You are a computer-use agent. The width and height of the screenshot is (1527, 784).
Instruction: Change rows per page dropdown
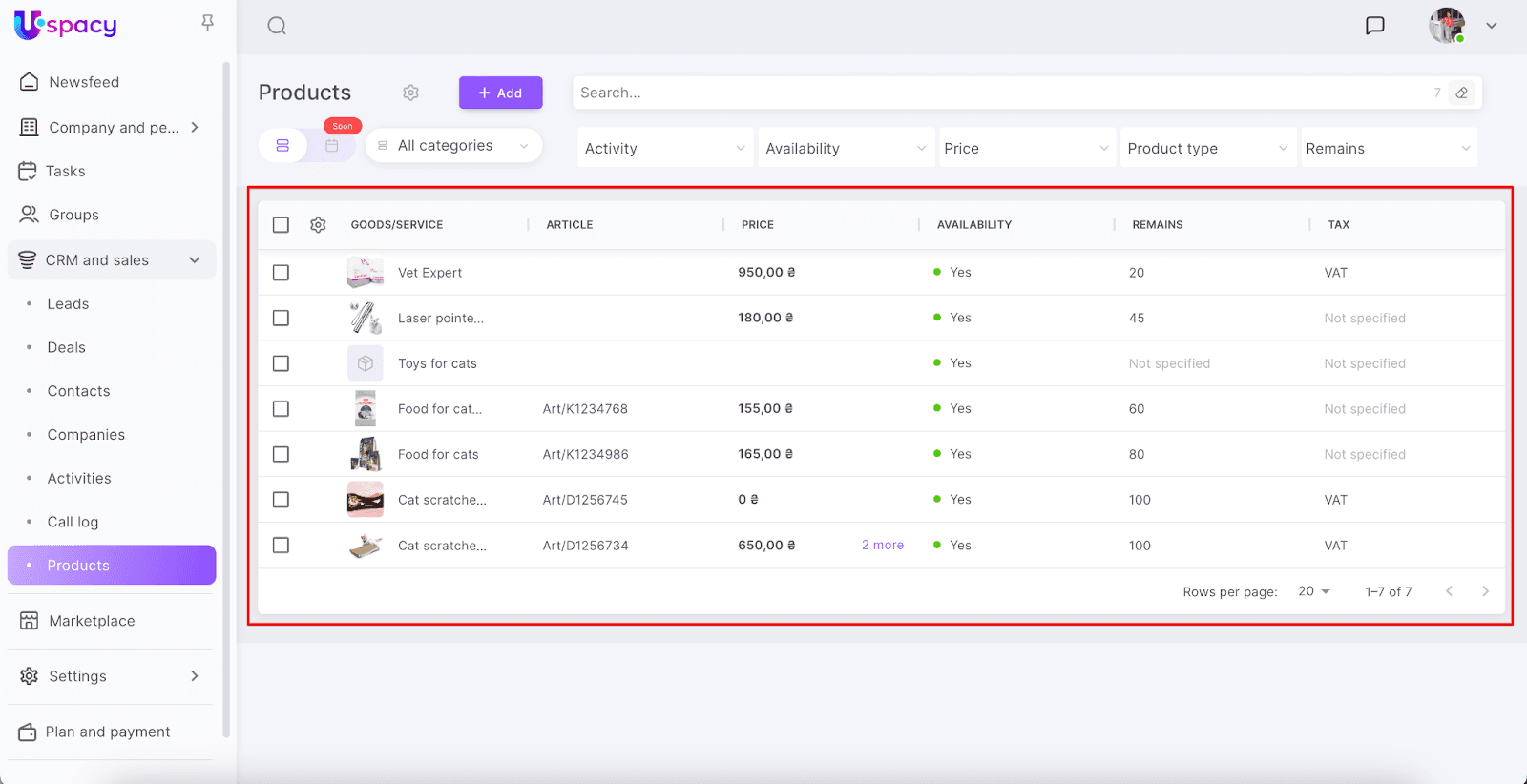(1313, 591)
